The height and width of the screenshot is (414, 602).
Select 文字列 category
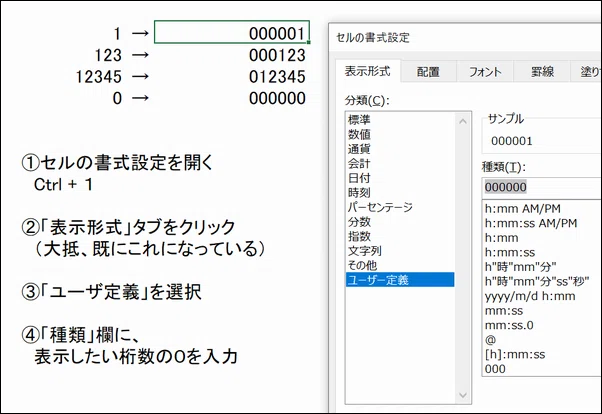click(x=400, y=251)
